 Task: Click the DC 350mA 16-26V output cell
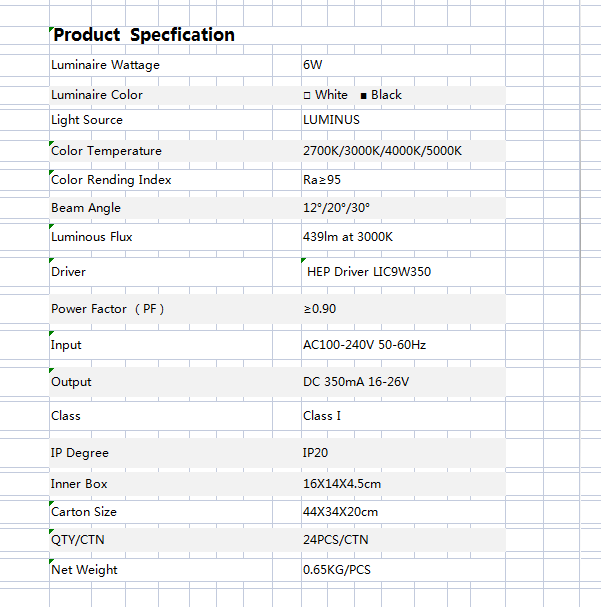356,382
